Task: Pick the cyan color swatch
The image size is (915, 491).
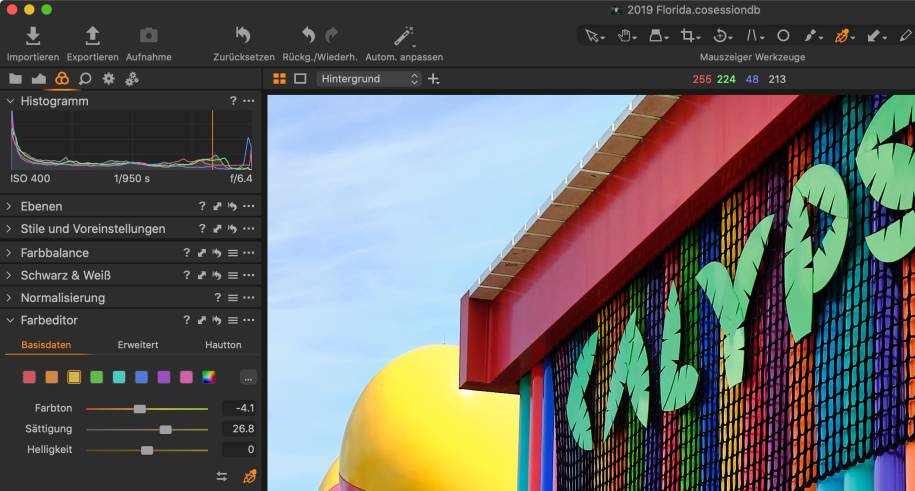Action: pyautogui.click(x=119, y=377)
